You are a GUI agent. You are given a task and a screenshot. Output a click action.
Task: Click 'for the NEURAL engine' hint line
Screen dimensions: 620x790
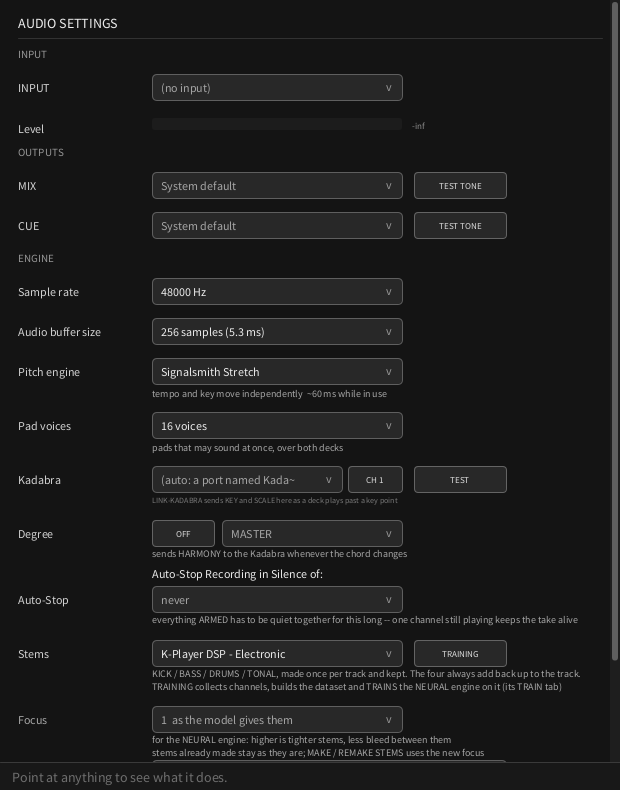[x=301, y=740]
